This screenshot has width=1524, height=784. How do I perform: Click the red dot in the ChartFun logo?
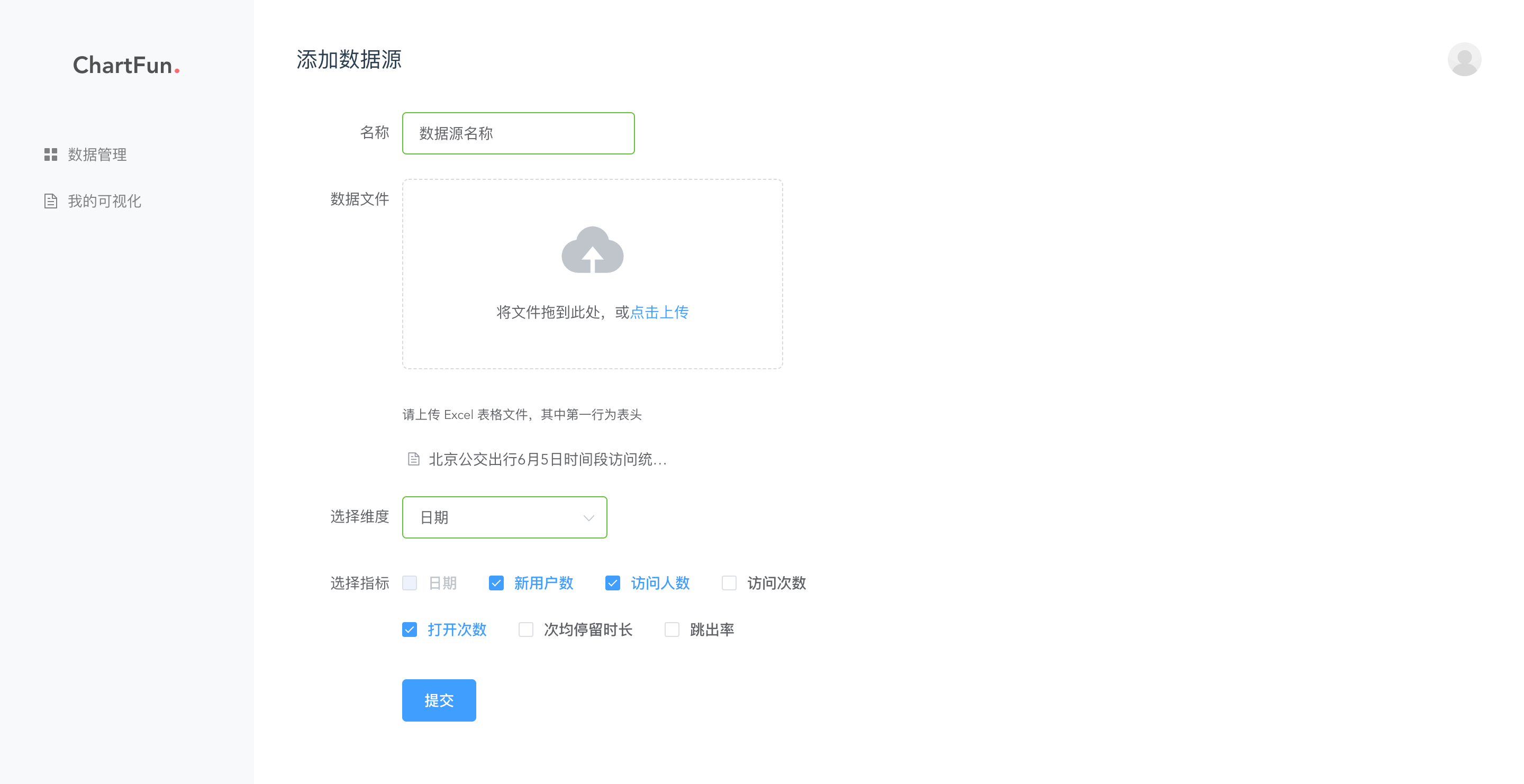coord(177,71)
